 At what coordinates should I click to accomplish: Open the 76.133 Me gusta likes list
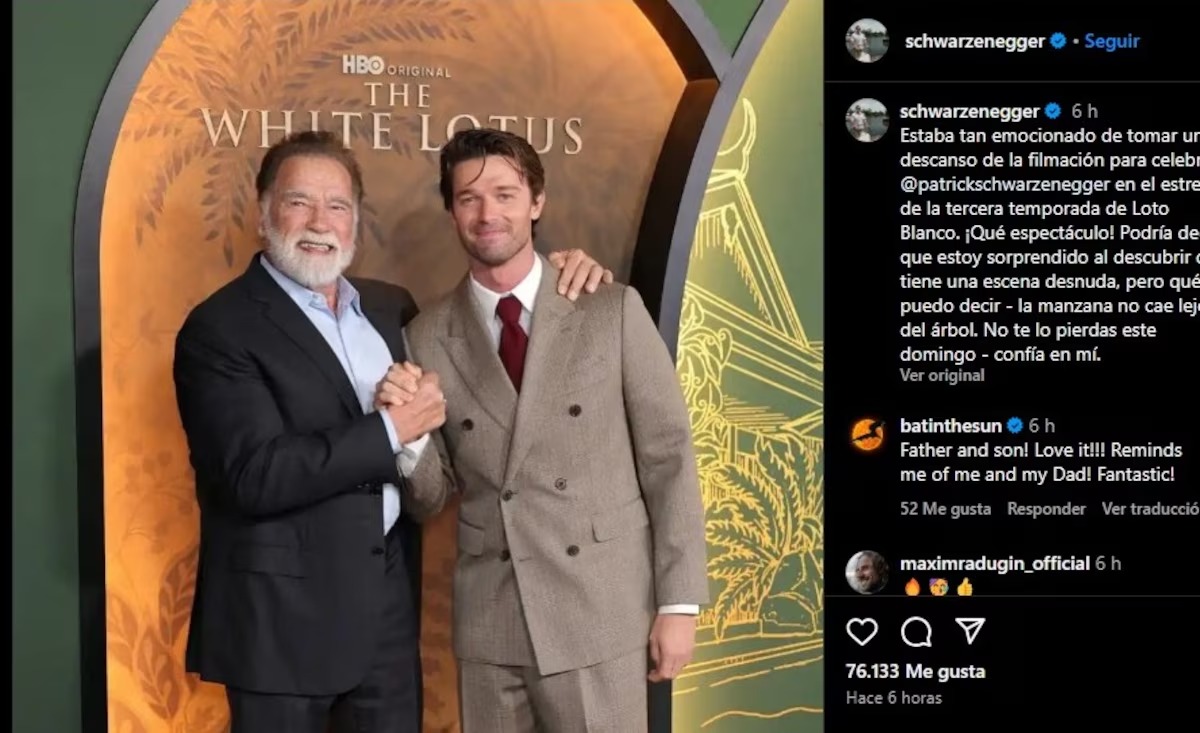tap(915, 671)
